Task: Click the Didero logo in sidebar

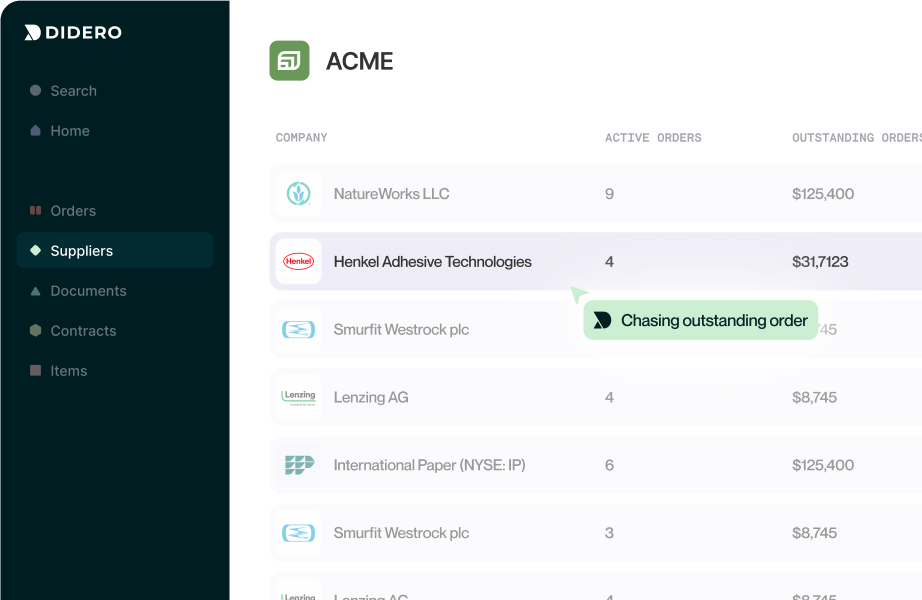Action: (73, 32)
